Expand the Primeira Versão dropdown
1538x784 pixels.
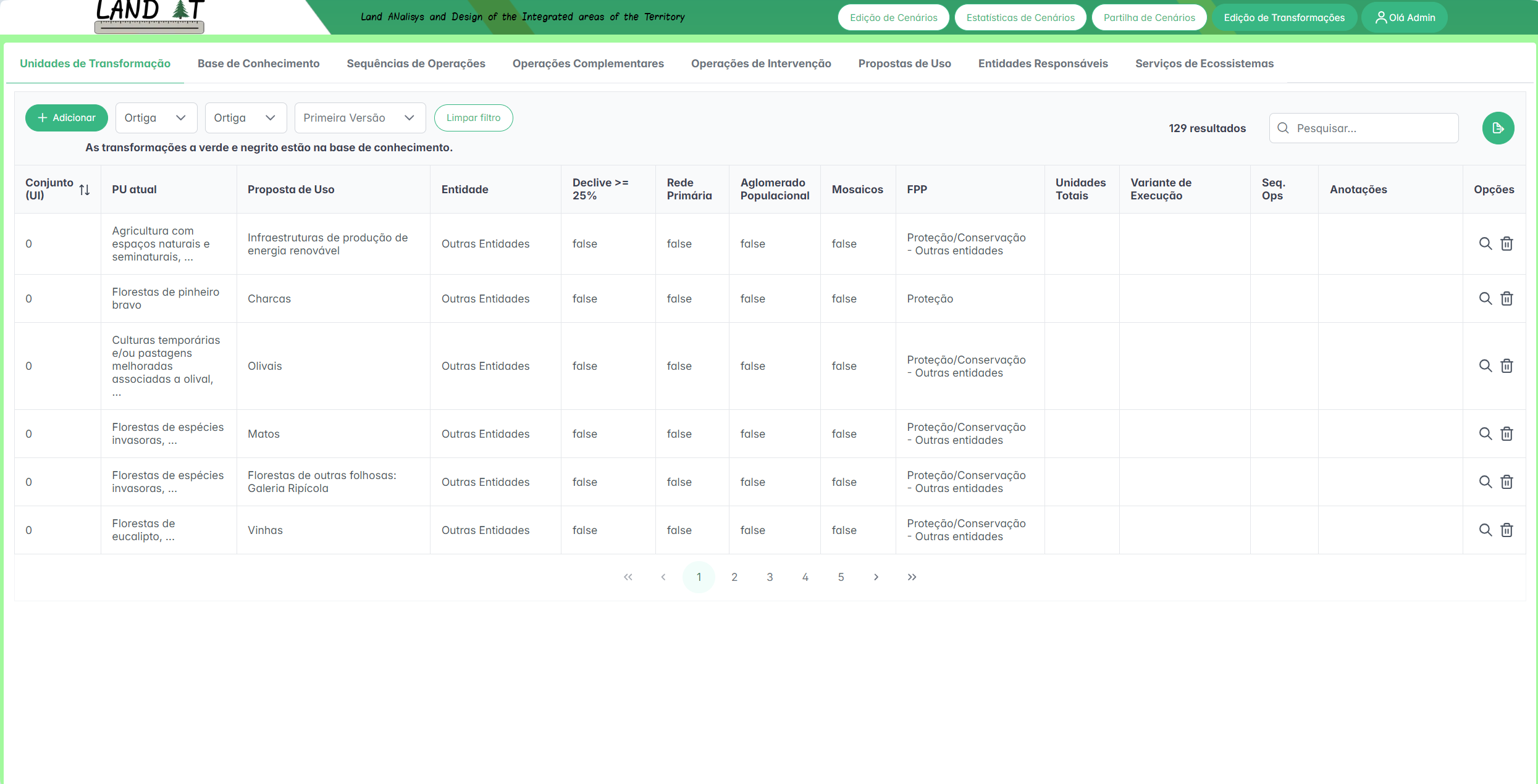(x=360, y=118)
